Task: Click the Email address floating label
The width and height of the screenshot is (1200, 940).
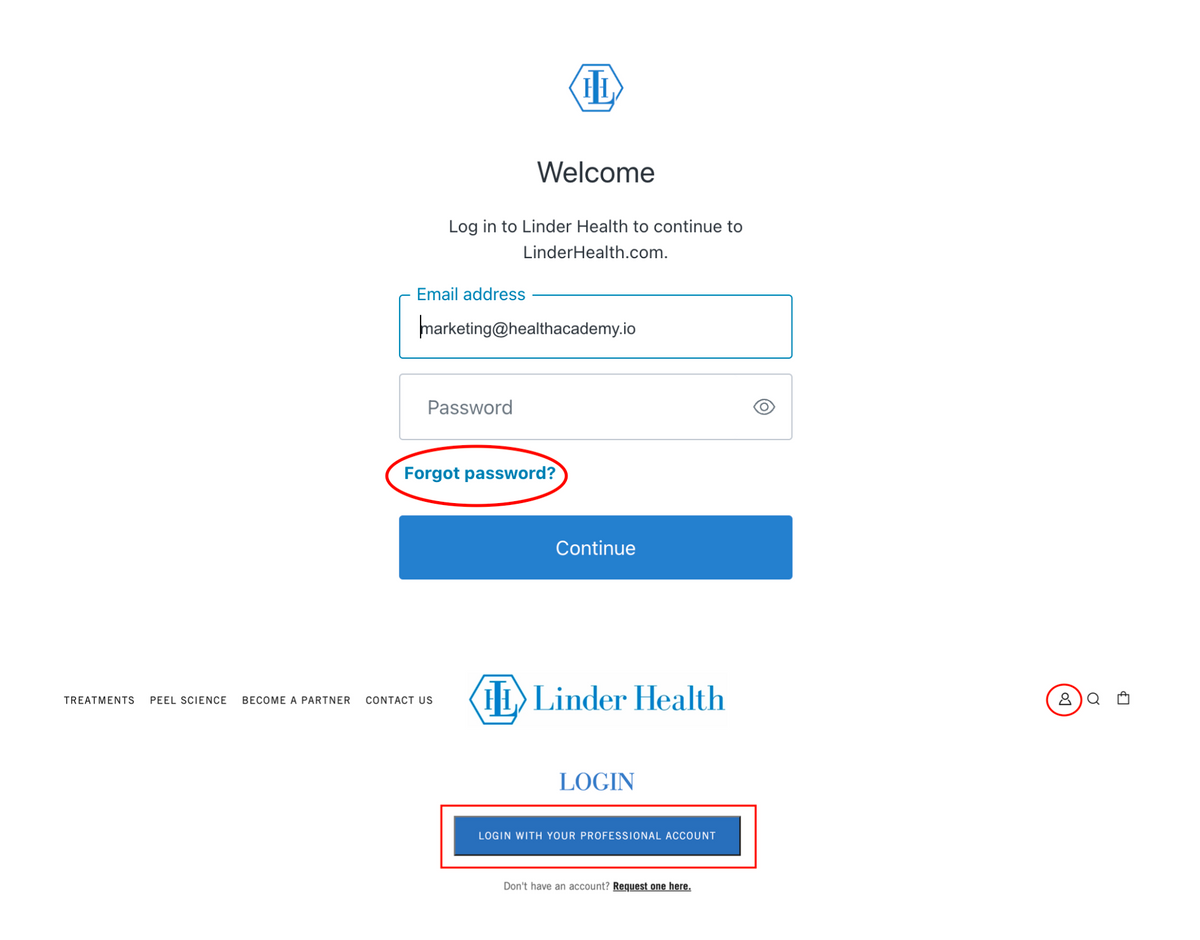Action: (471, 294)
